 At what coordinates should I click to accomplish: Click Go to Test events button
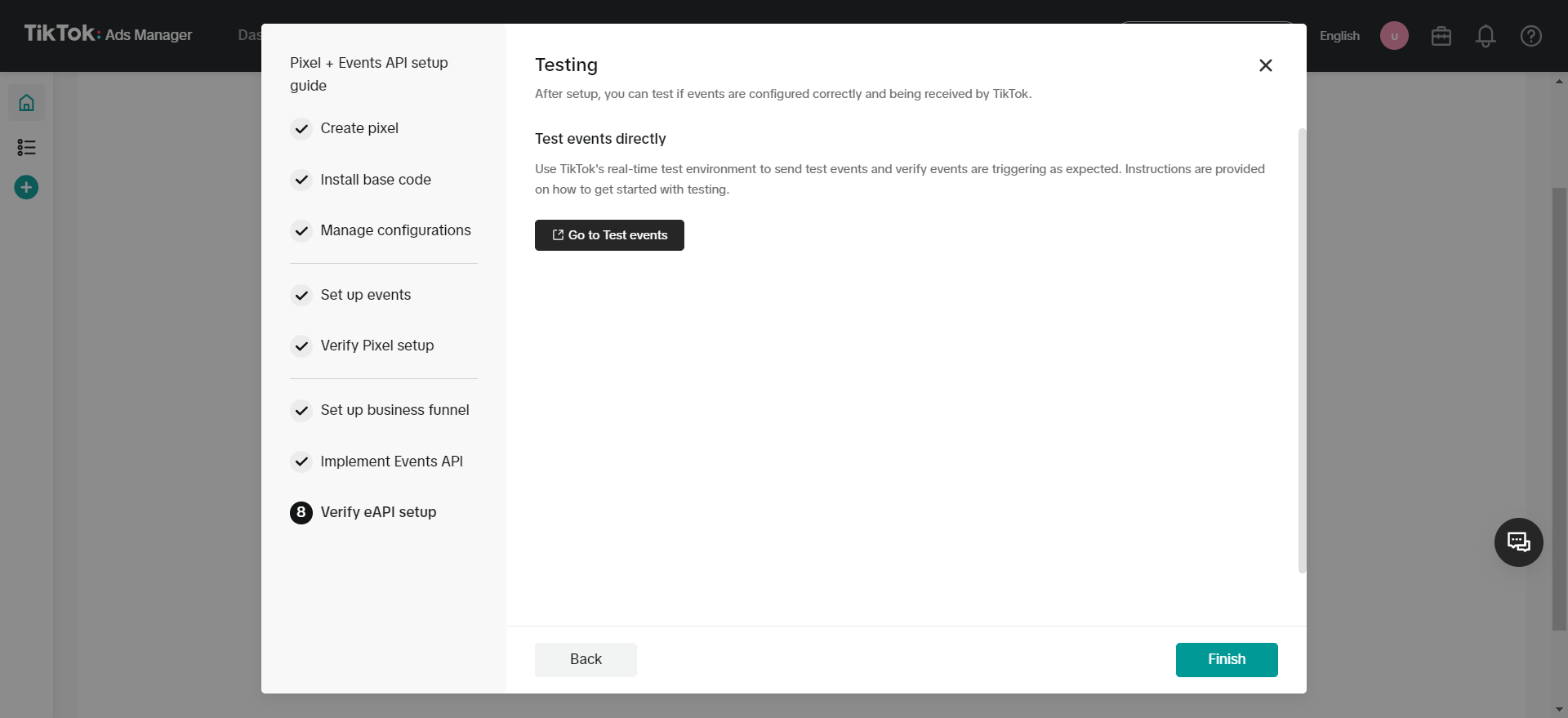609,235
